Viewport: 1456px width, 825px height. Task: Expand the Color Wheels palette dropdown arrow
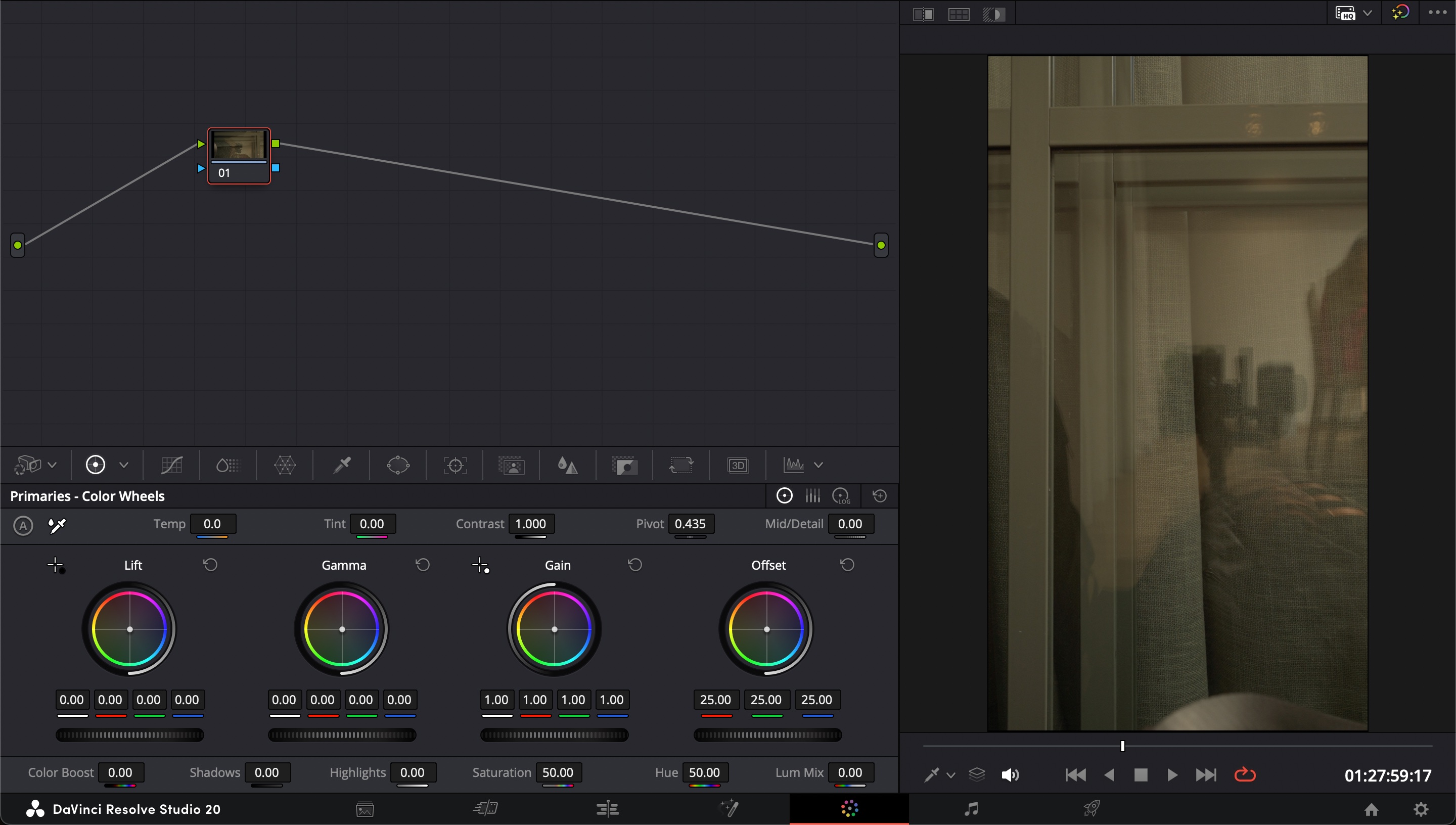[x=123, y=465]
